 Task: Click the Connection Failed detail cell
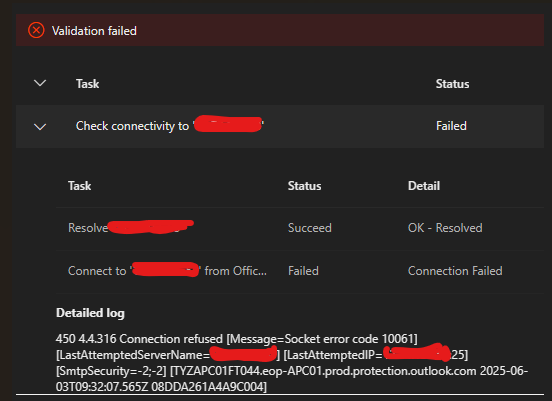point(455,271)
